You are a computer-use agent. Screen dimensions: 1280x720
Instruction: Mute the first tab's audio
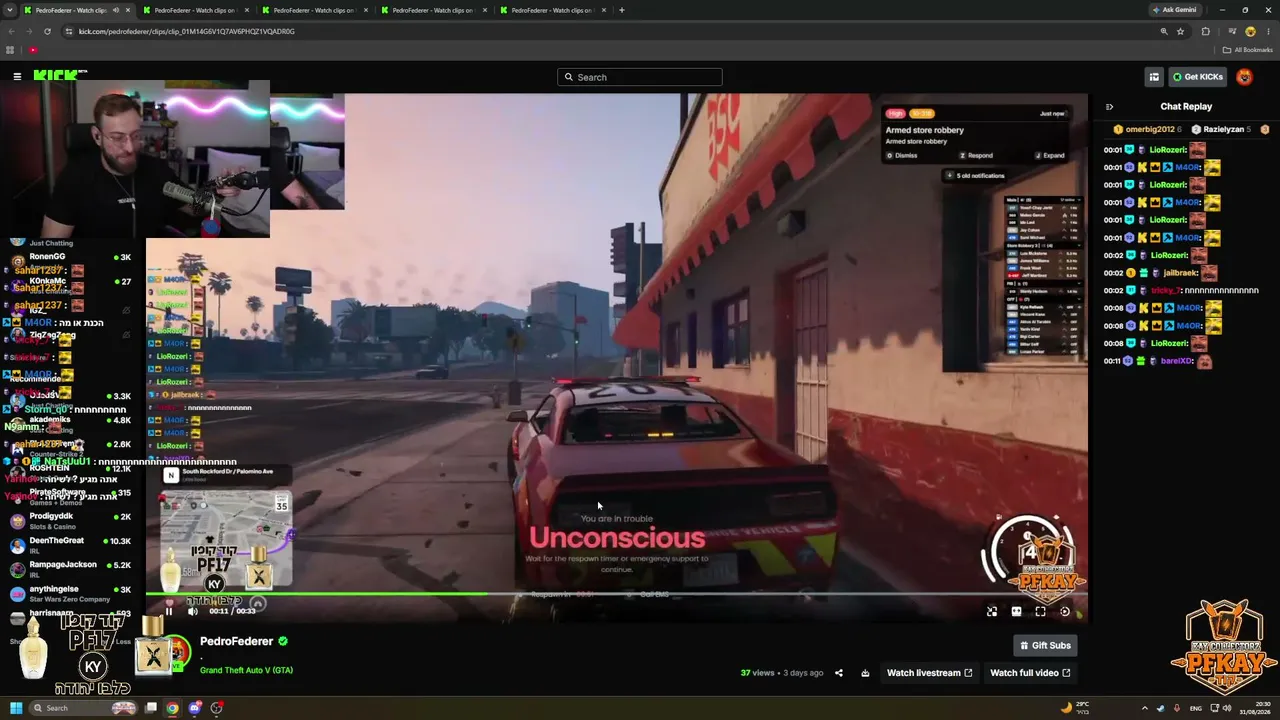click(115, 10)
